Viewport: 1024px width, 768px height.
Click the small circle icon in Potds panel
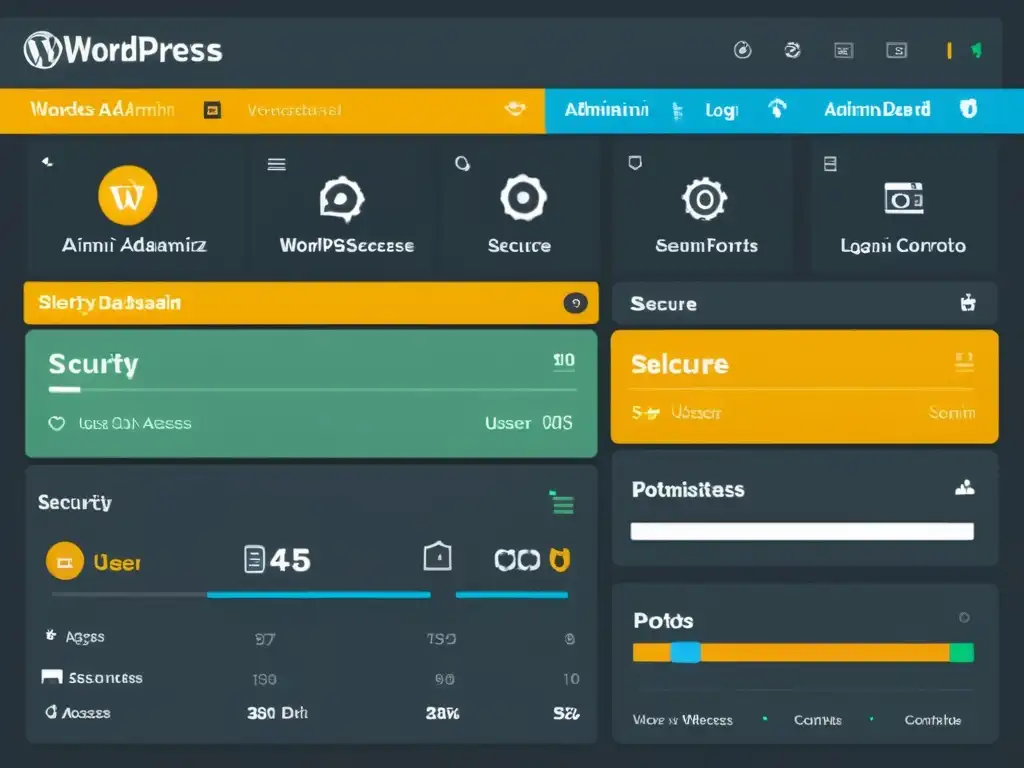pos(964,617)
